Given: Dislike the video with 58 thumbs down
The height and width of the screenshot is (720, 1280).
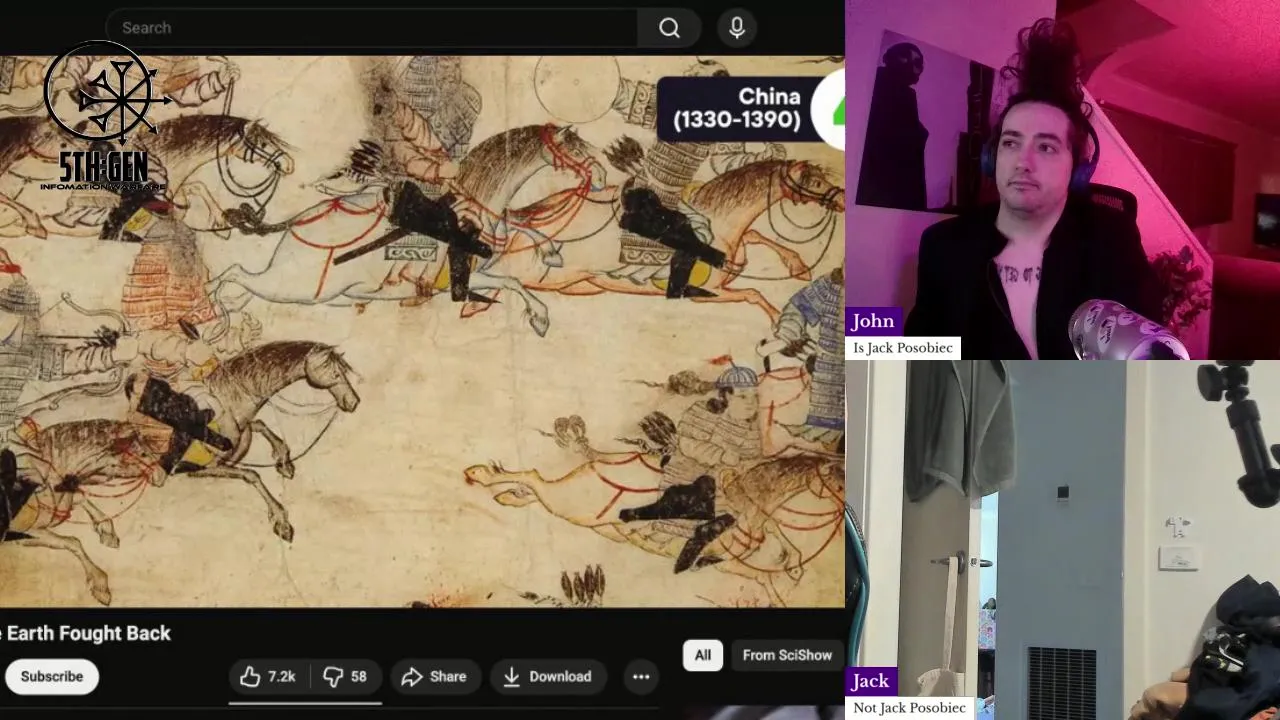Looking at the screenshot, I should click(345, 677).
